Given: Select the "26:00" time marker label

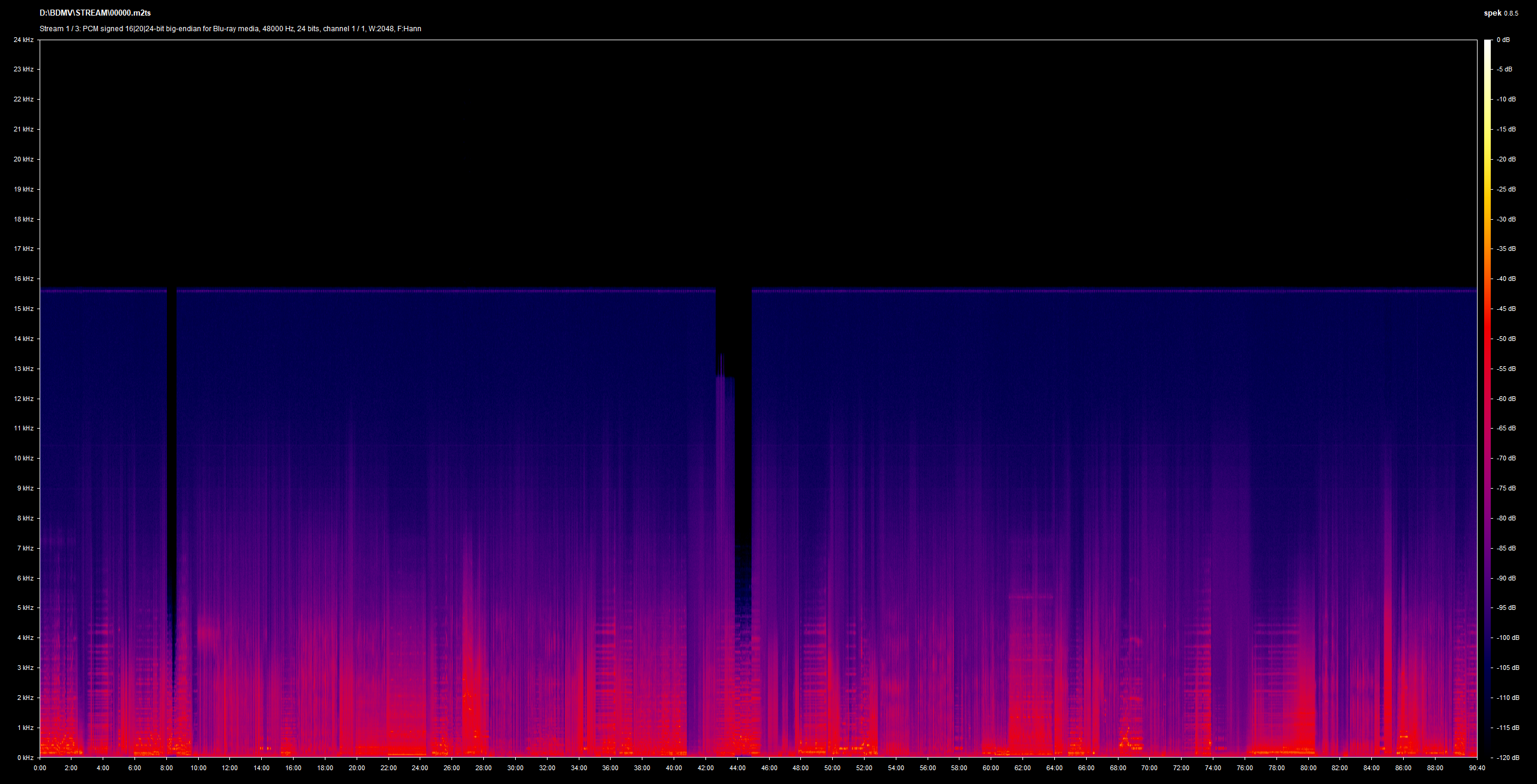Looking at the screenshot, I should [x=452, y=768].
